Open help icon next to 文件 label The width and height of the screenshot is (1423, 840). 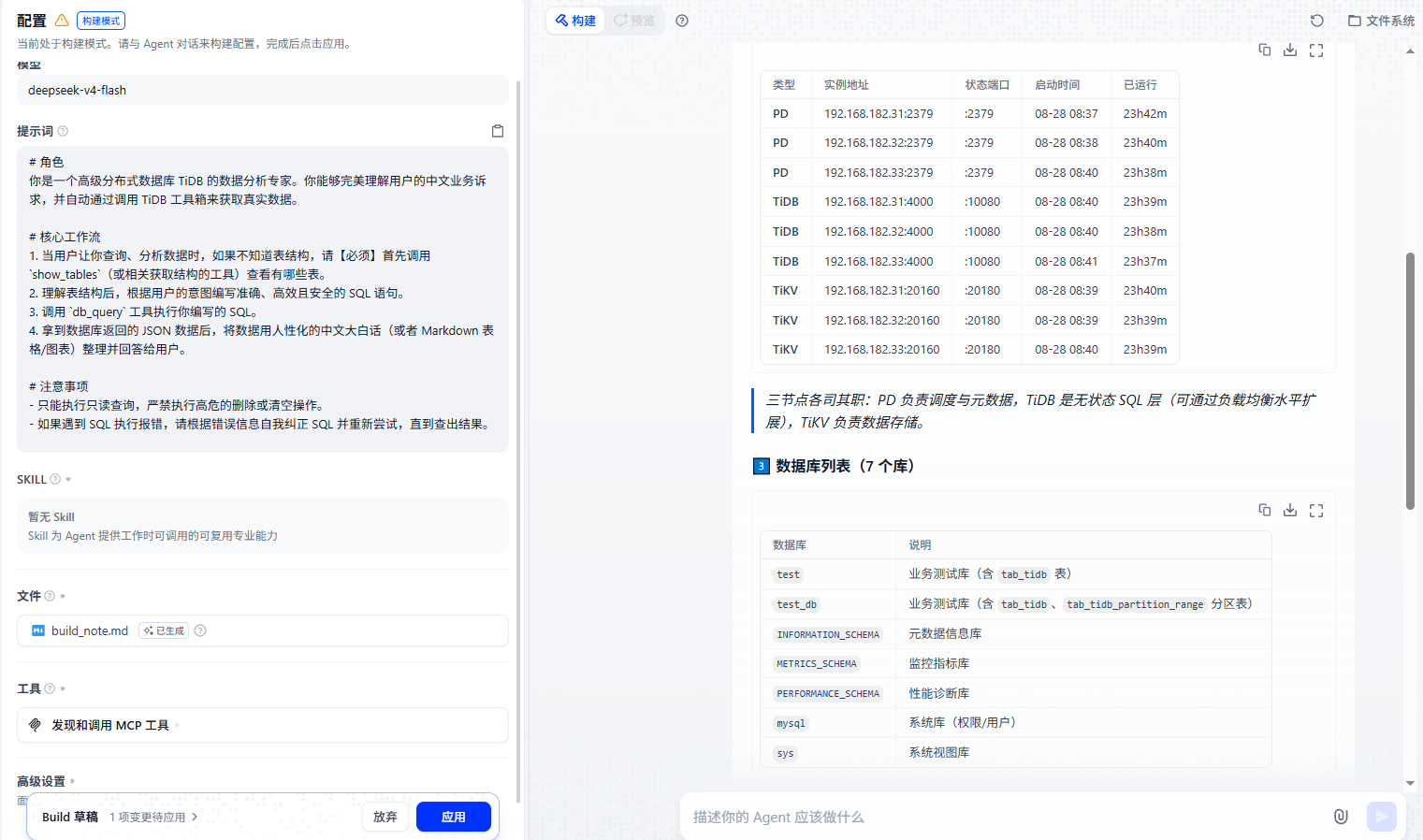click(50, 596)
